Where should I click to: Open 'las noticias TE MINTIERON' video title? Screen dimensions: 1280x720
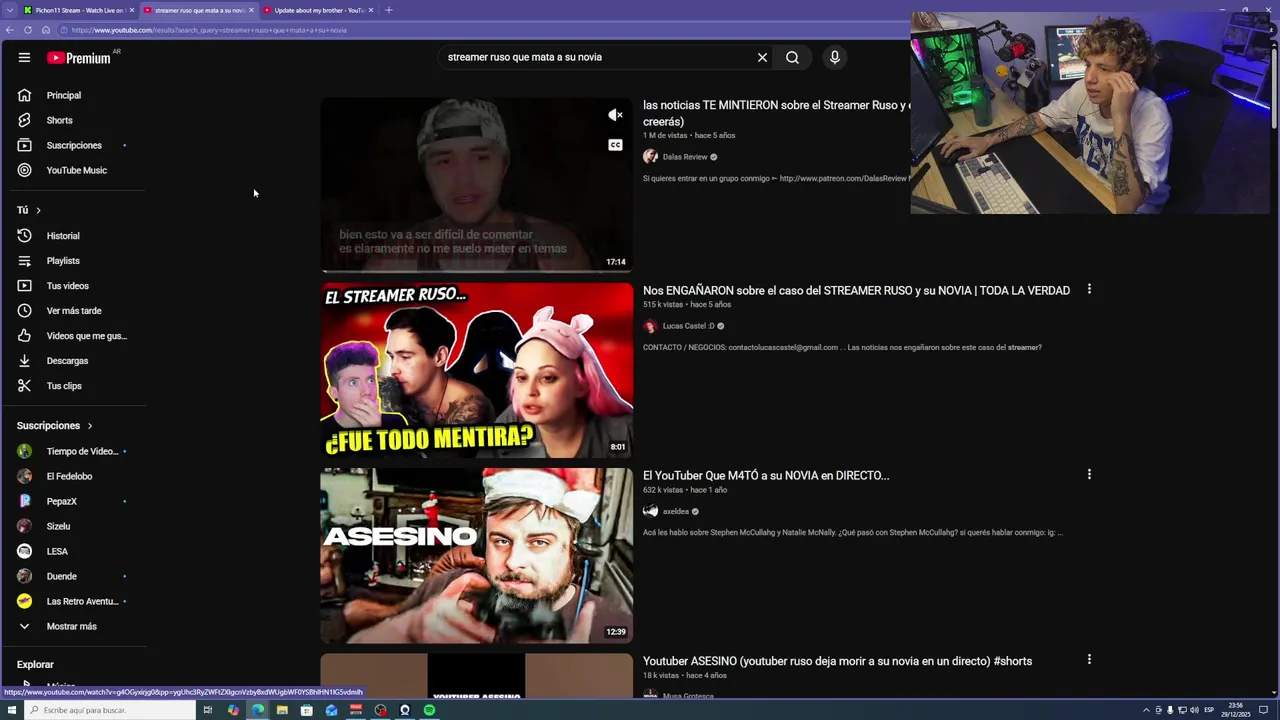pyautogui.click(x=776, y=113)
